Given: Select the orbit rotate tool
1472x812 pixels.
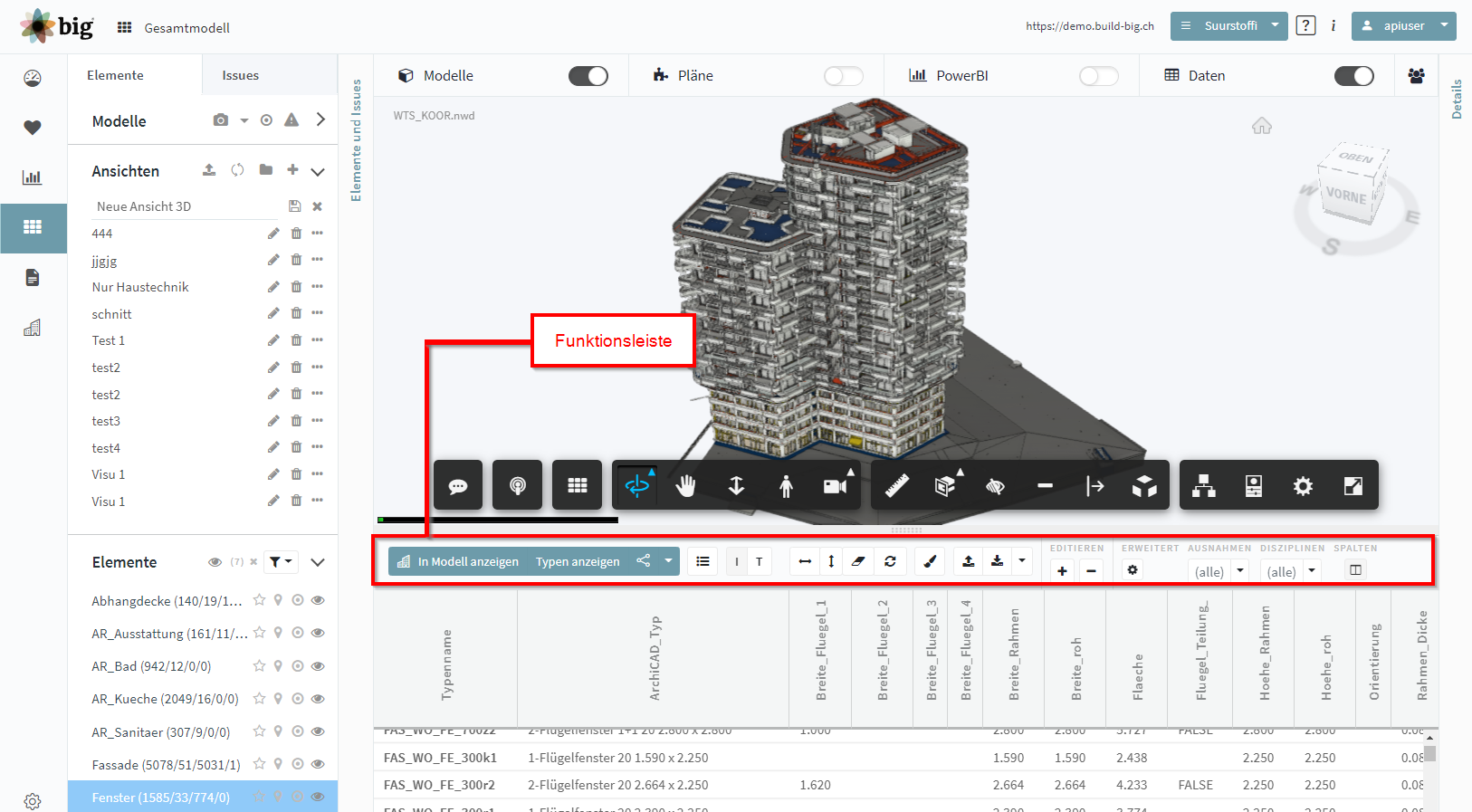Looking at the screenshot, I should coord(637,486).
